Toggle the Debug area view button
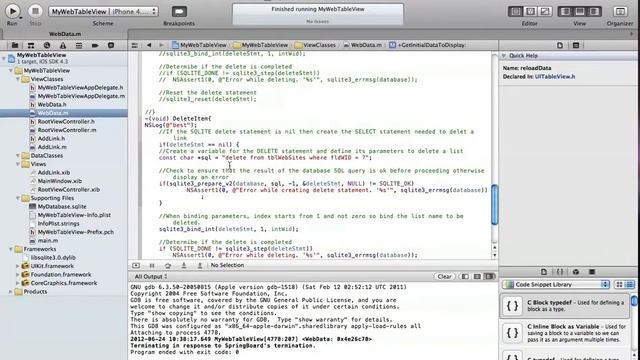 (580, 11)
